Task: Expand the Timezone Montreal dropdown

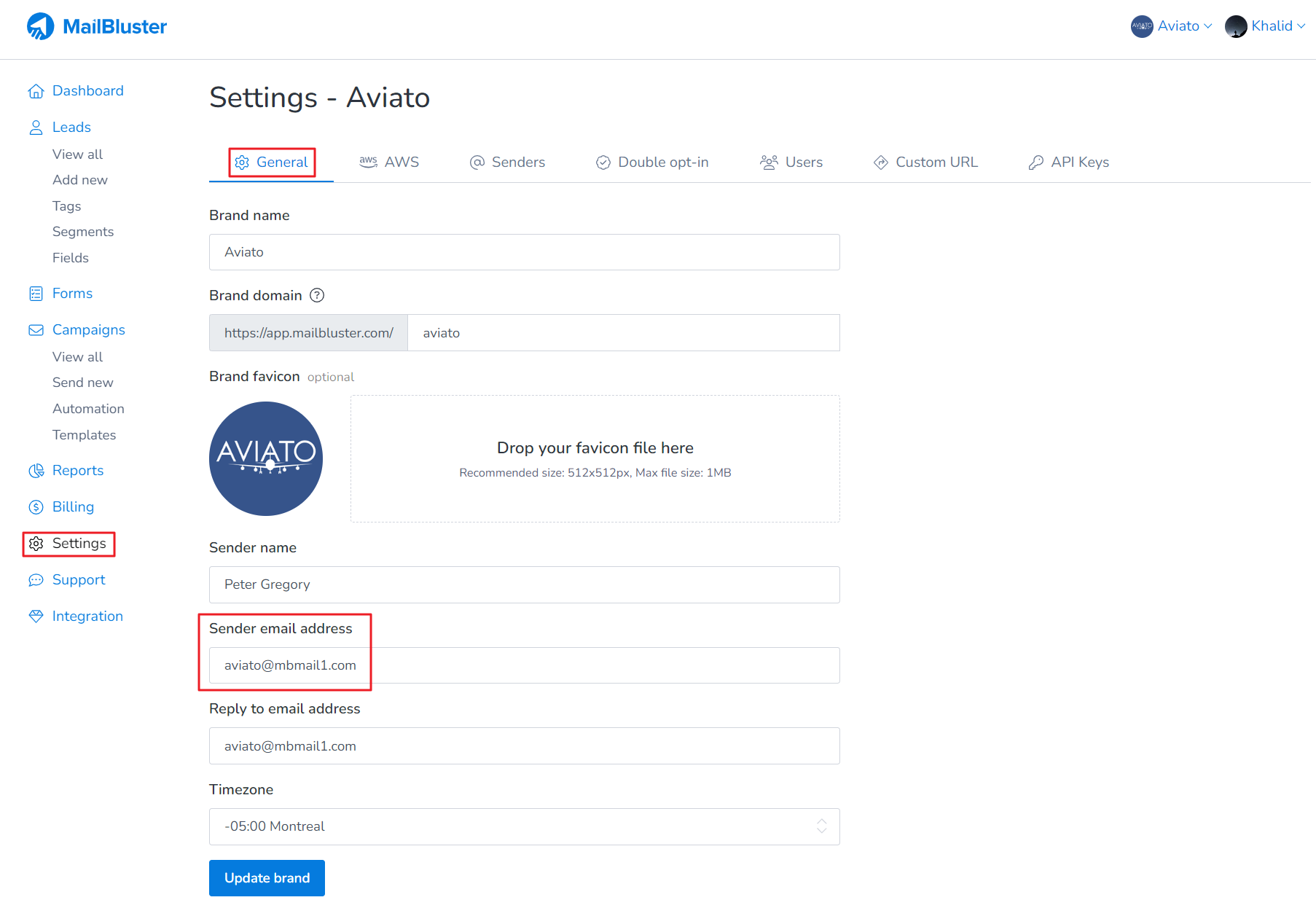Action: click(x=524, y=826)
